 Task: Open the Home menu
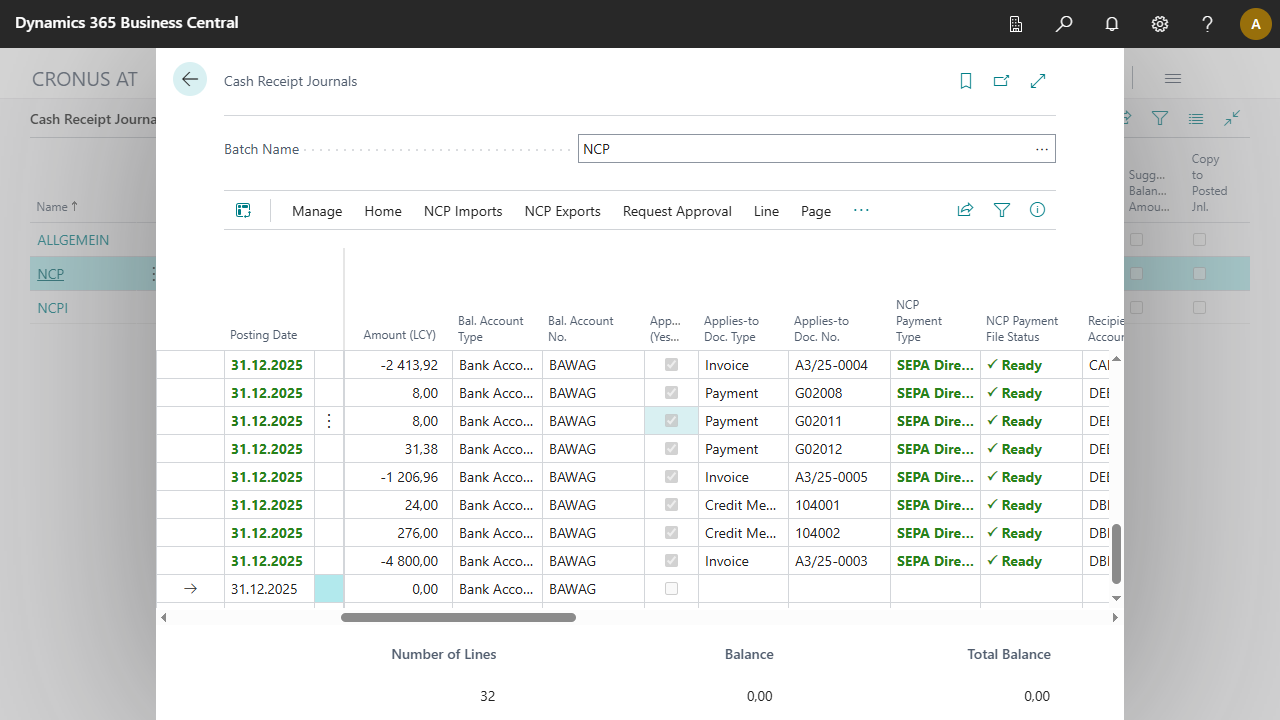(383, 211)
